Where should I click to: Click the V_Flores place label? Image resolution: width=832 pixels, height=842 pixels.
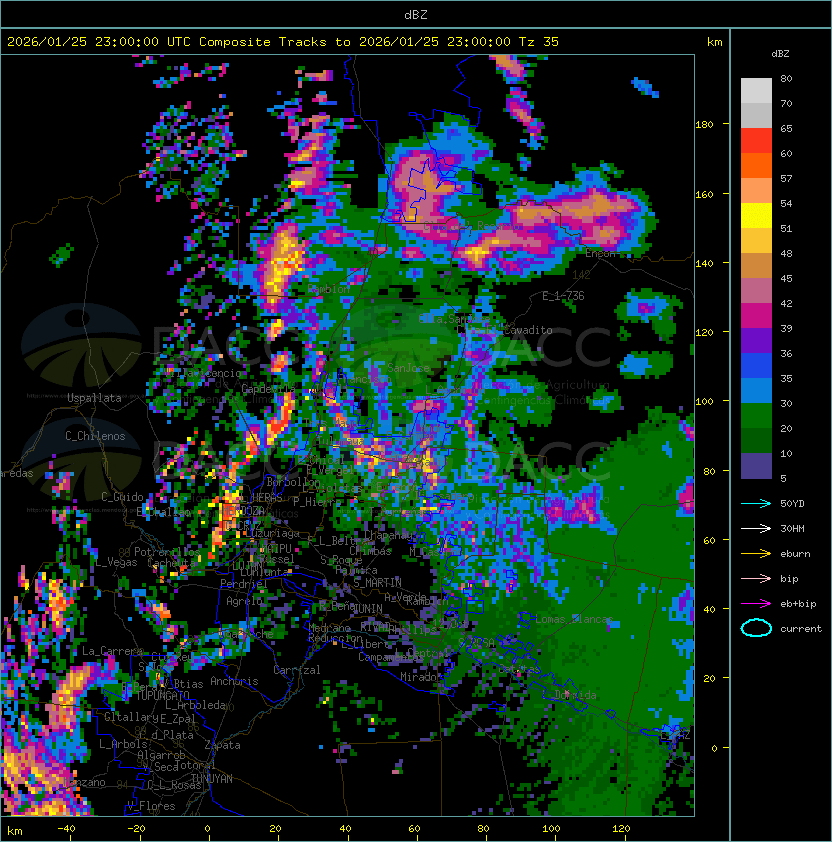coord(151,806)
